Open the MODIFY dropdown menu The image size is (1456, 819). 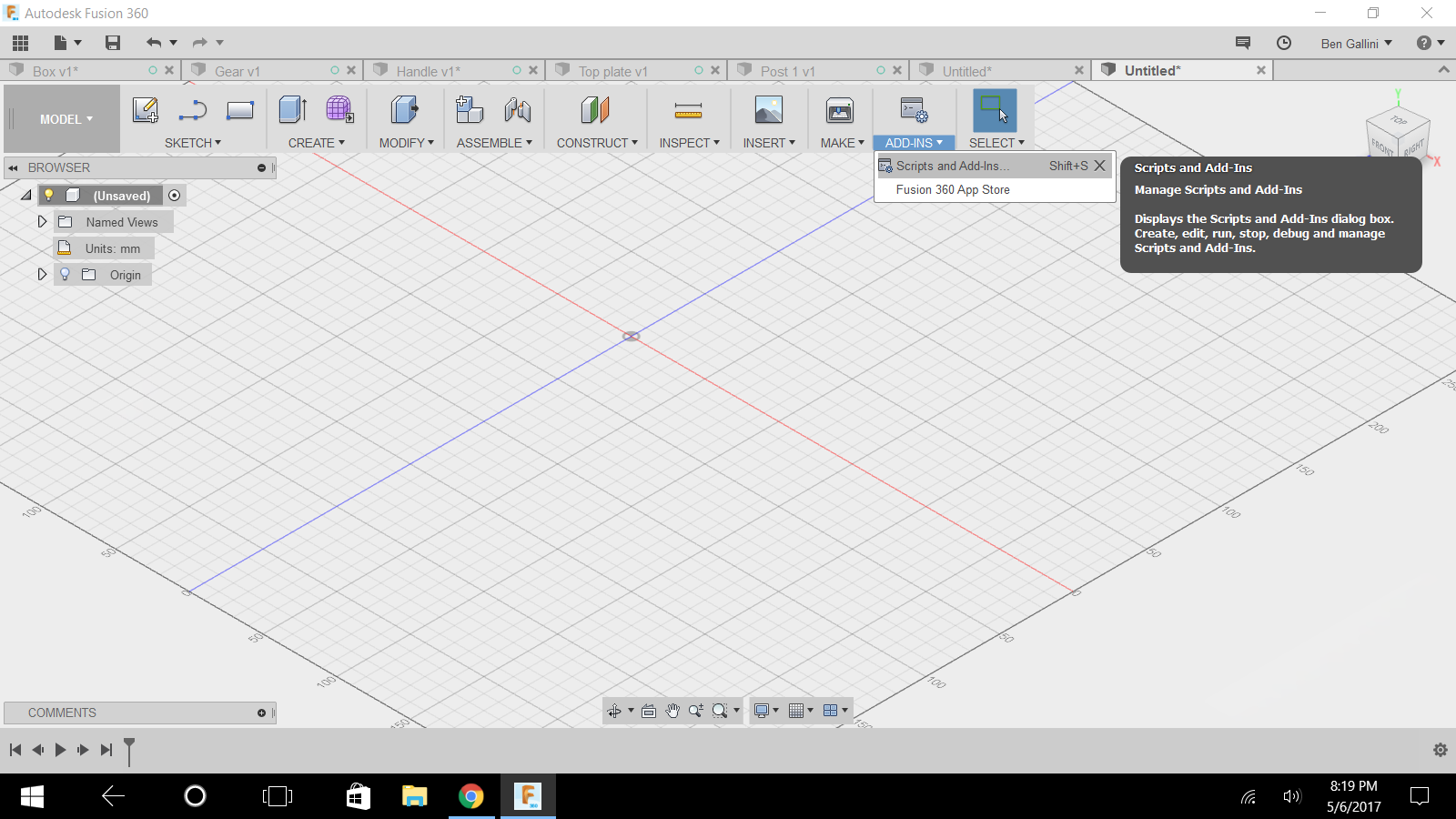tap(407, 143)
